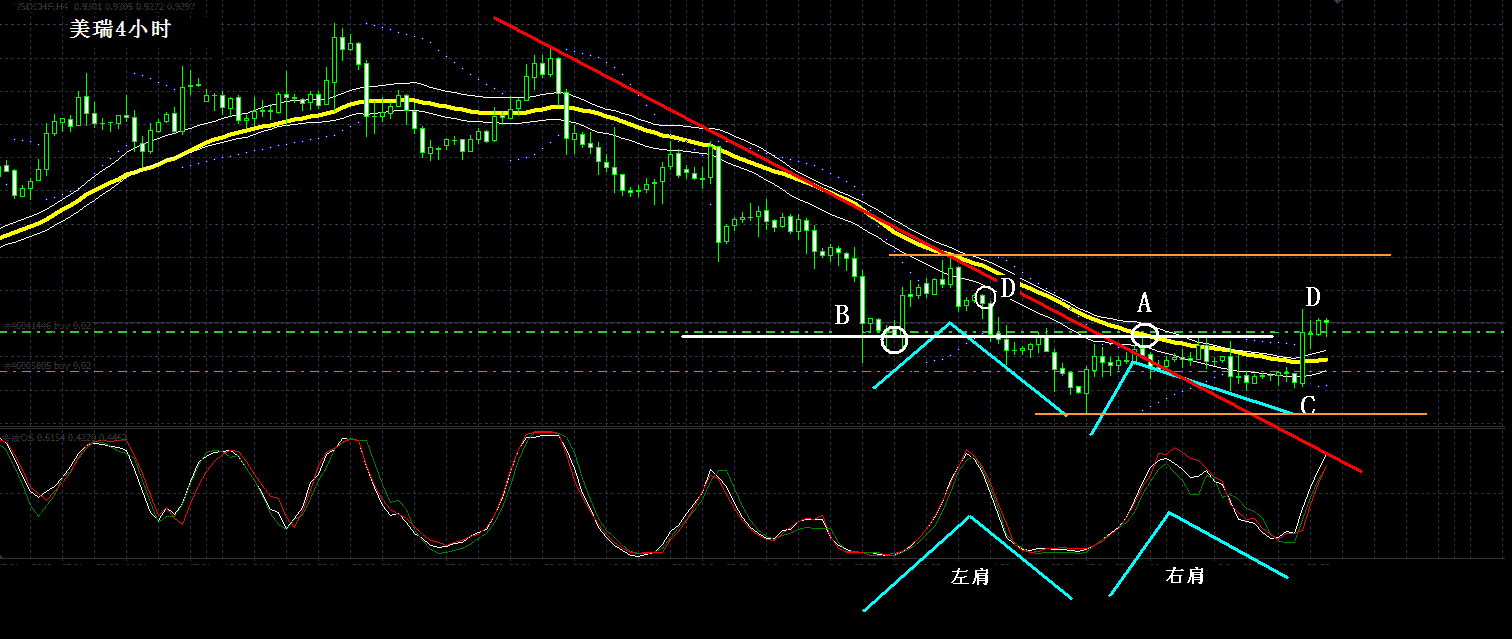This screenshot has height=639, width=1512.
Task: Click the letter 'B' chart label
Action: click(x=842, y=316)
